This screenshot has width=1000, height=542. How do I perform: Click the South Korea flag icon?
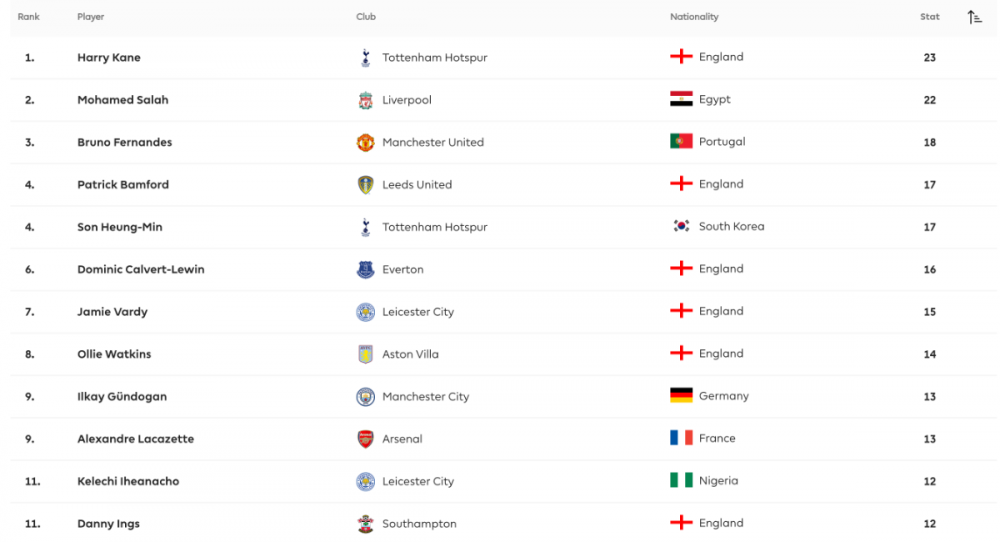[681, 226]
